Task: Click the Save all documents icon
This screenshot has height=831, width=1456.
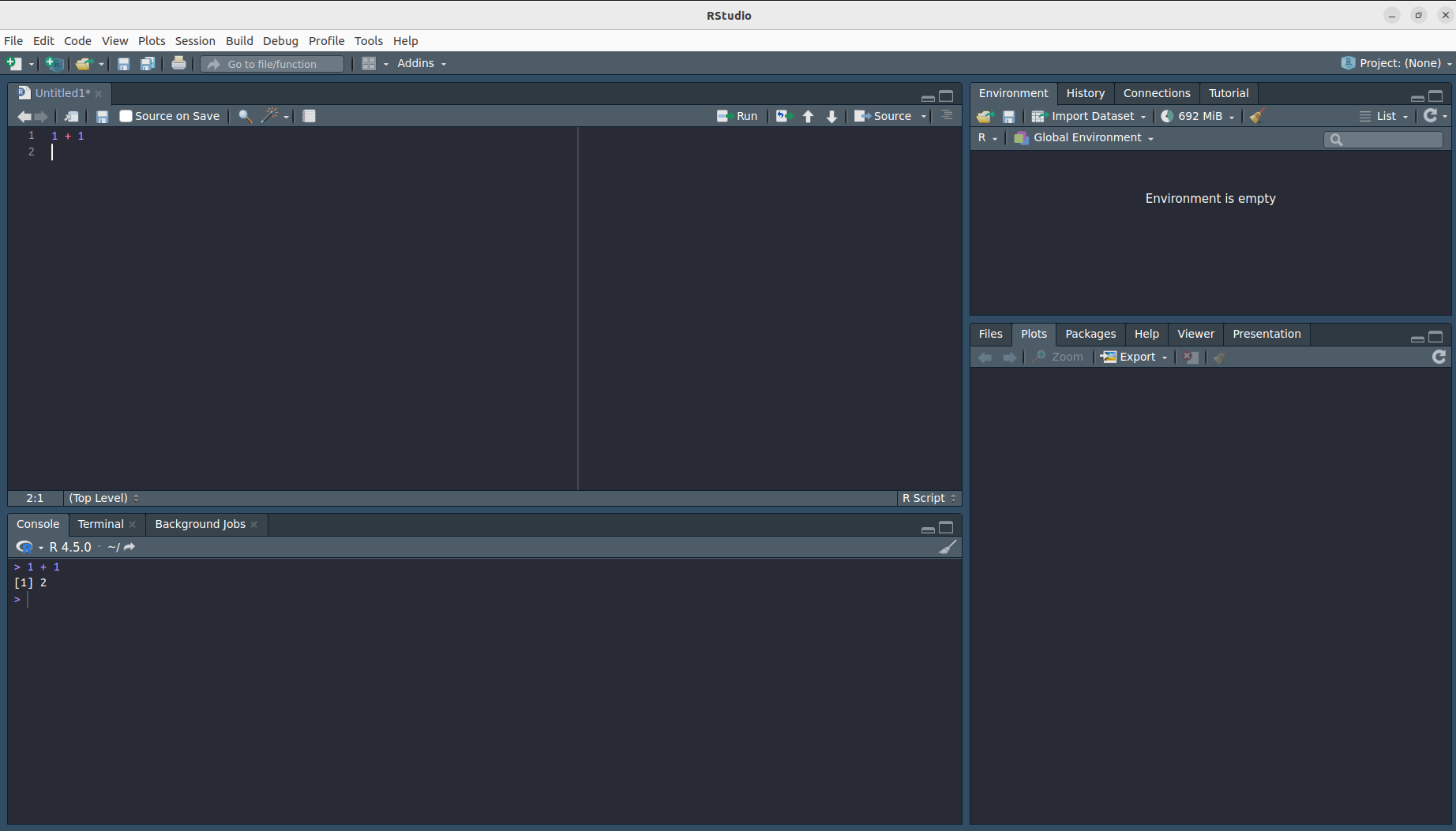Action: 148,64
